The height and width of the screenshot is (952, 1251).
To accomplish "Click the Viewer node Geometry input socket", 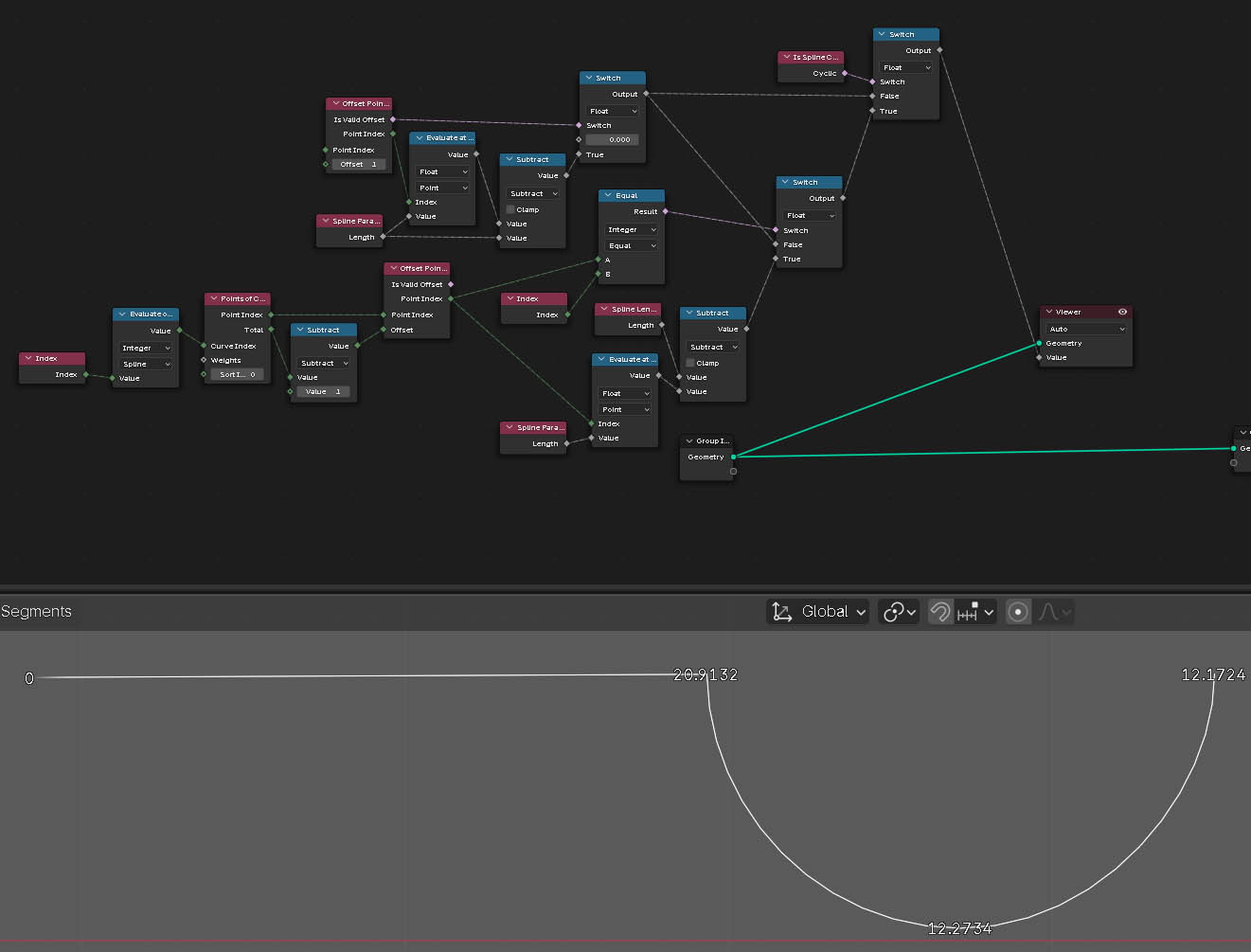I will click(x=1039, y=343).
